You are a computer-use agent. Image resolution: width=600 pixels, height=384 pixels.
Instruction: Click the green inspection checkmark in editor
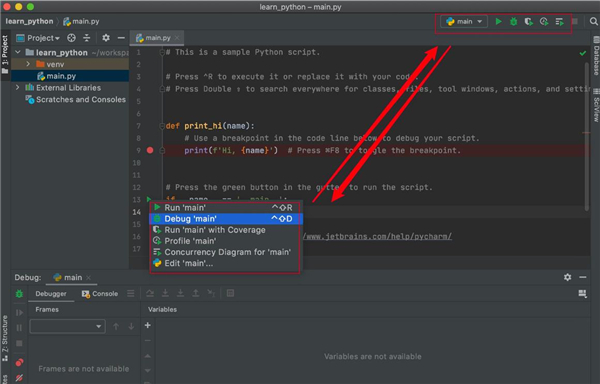coord(582,53)
